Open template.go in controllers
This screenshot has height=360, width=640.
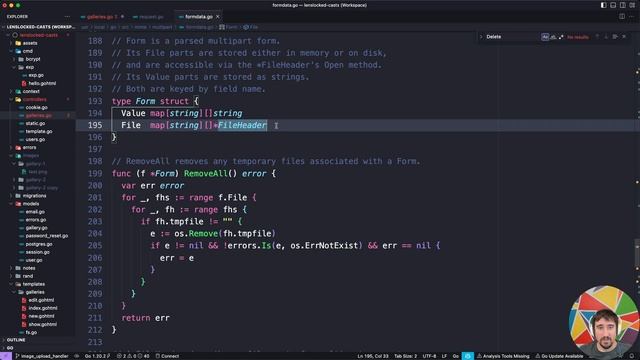tap(38, 131)
